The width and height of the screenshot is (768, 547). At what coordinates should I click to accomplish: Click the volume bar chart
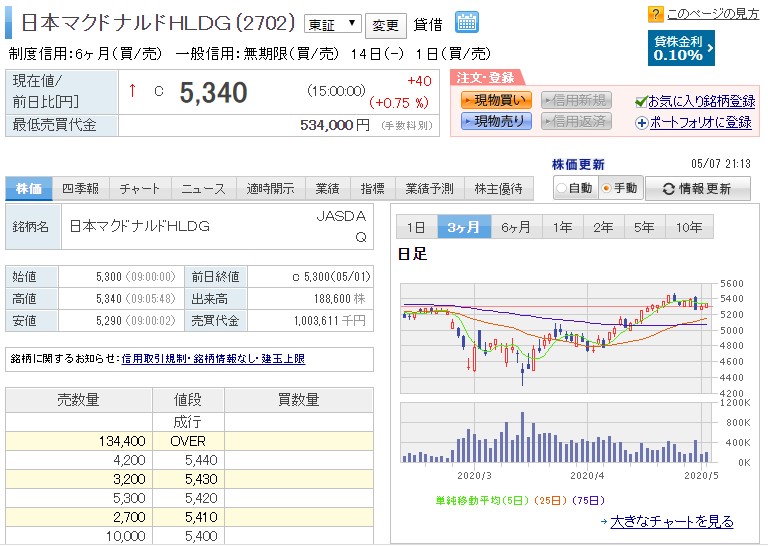[557, 432]
